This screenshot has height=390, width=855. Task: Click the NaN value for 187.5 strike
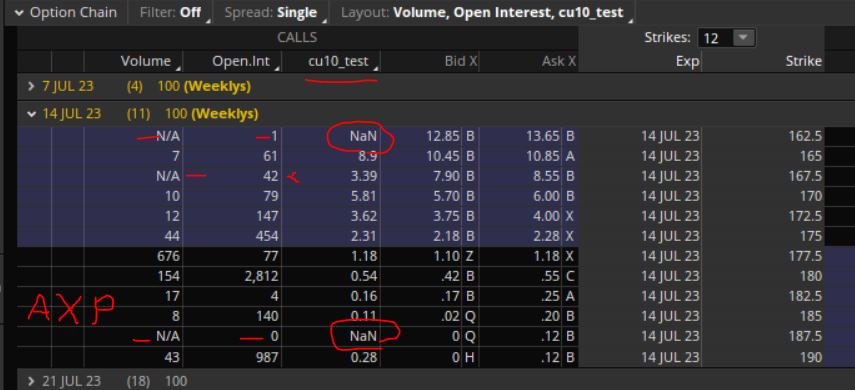(363, 337)
